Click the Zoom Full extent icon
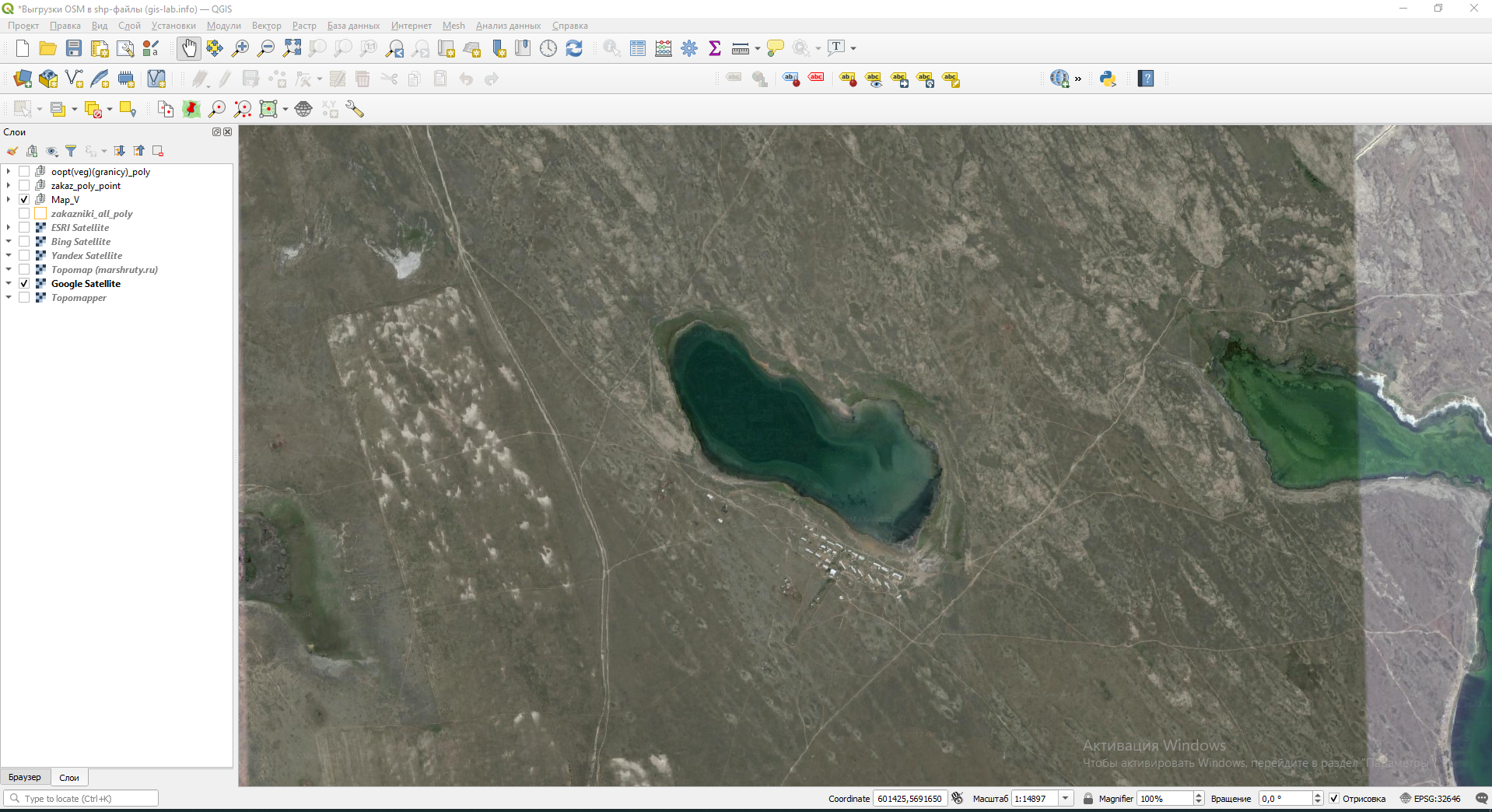 [292, 48]
